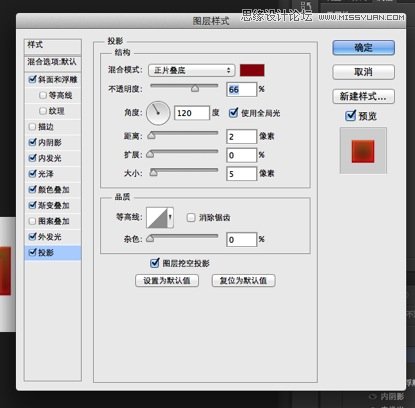This screenshot has width=415, height=408.
Task: Click 复位为默认值 button
Action: 243,281
